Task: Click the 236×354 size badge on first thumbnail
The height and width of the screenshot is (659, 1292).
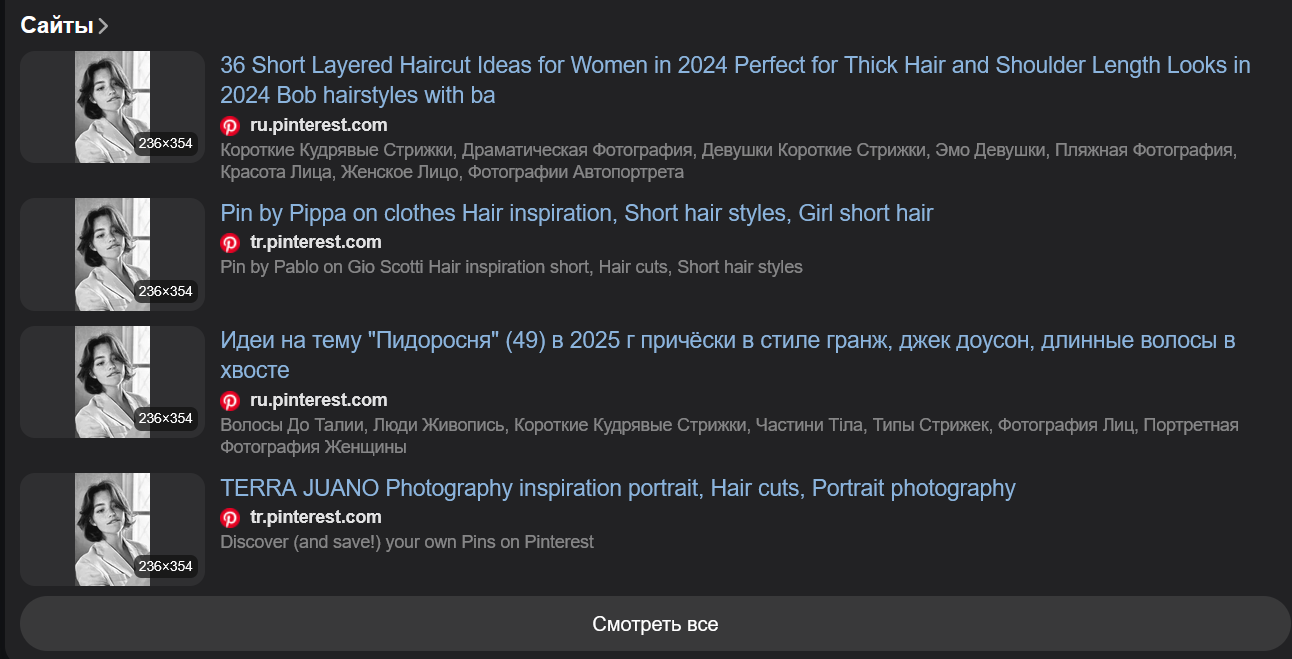Action: coord(165,144)
